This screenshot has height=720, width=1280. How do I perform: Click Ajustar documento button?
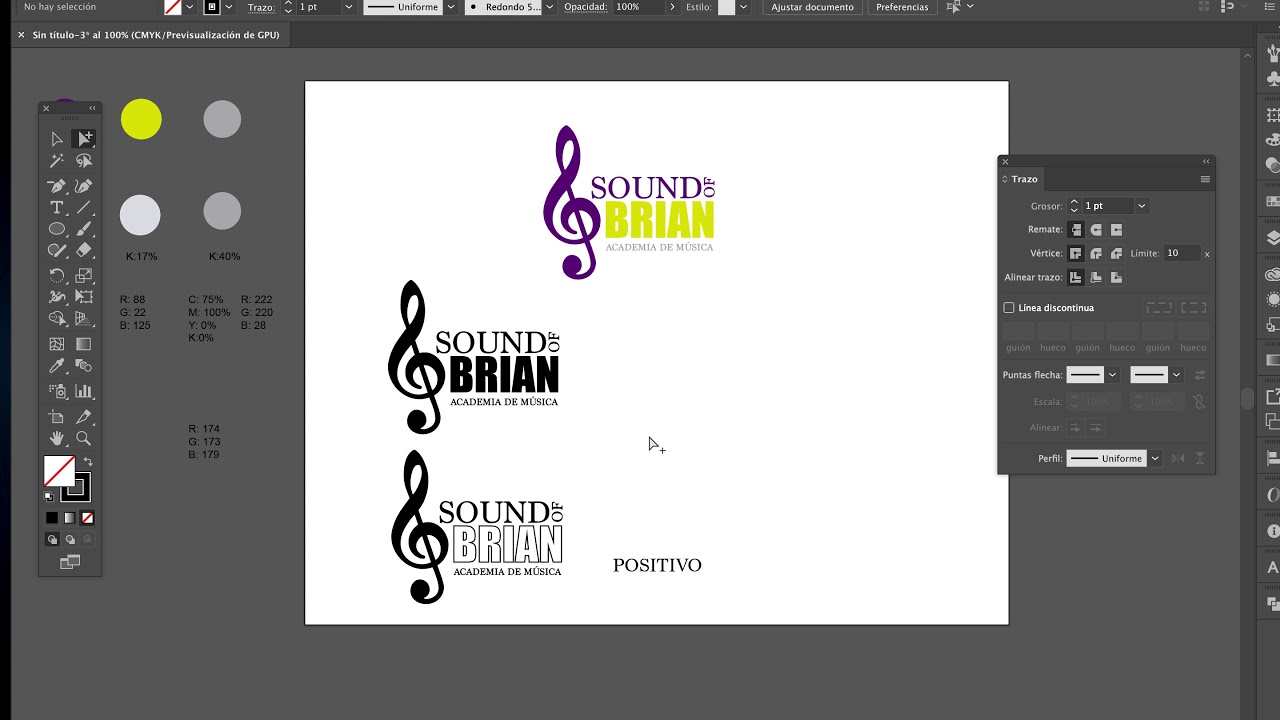(812, 7)
